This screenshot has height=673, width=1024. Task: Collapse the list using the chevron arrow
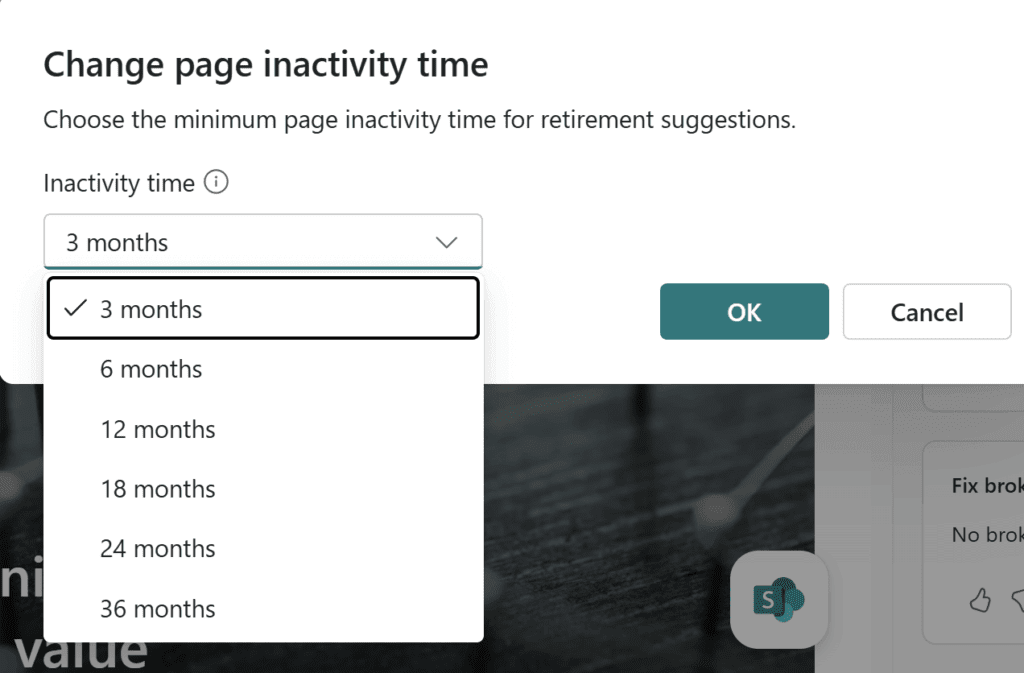pos(447,242)
